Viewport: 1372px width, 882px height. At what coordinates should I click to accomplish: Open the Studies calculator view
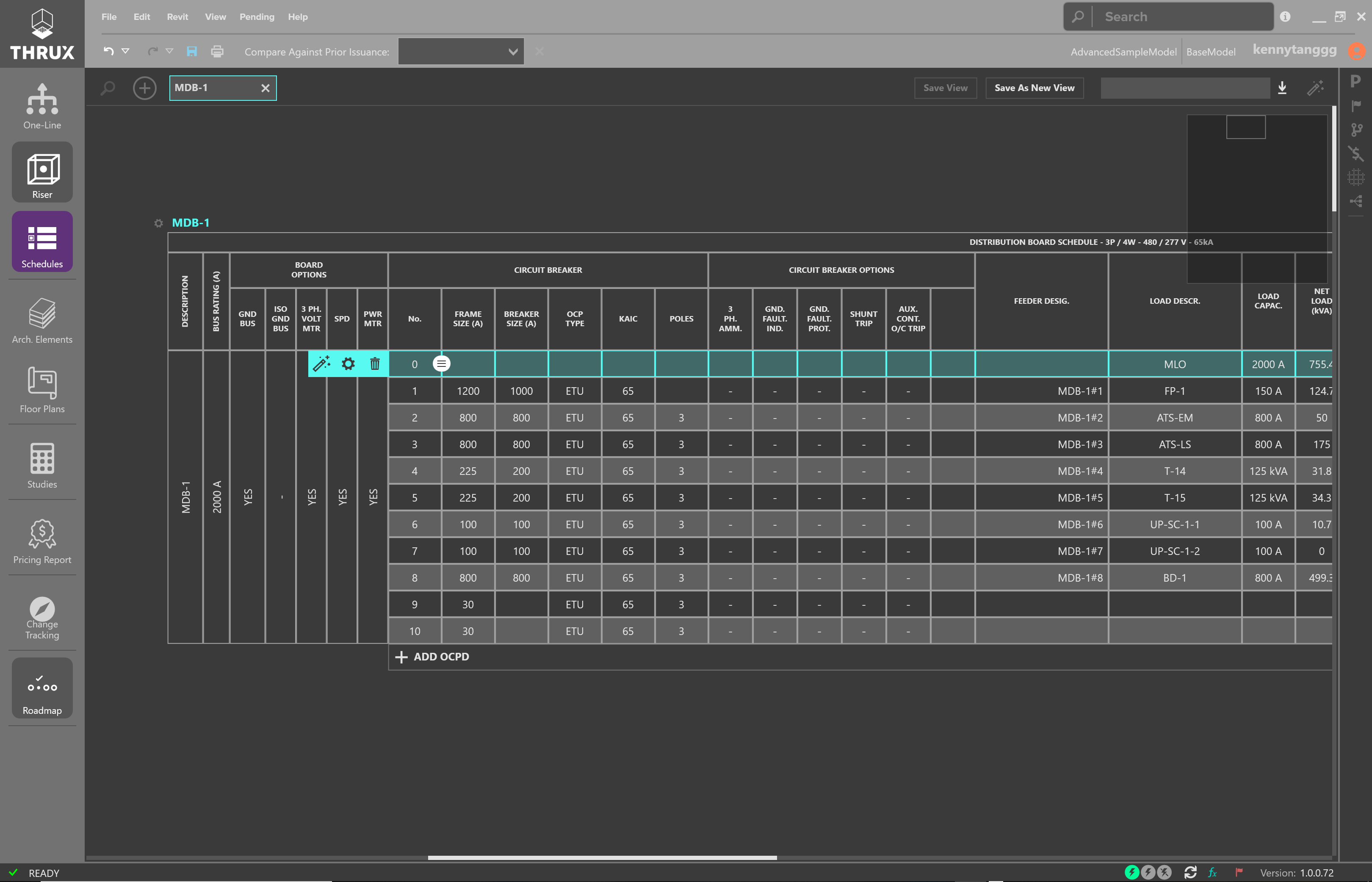click(x=42, y=466)
